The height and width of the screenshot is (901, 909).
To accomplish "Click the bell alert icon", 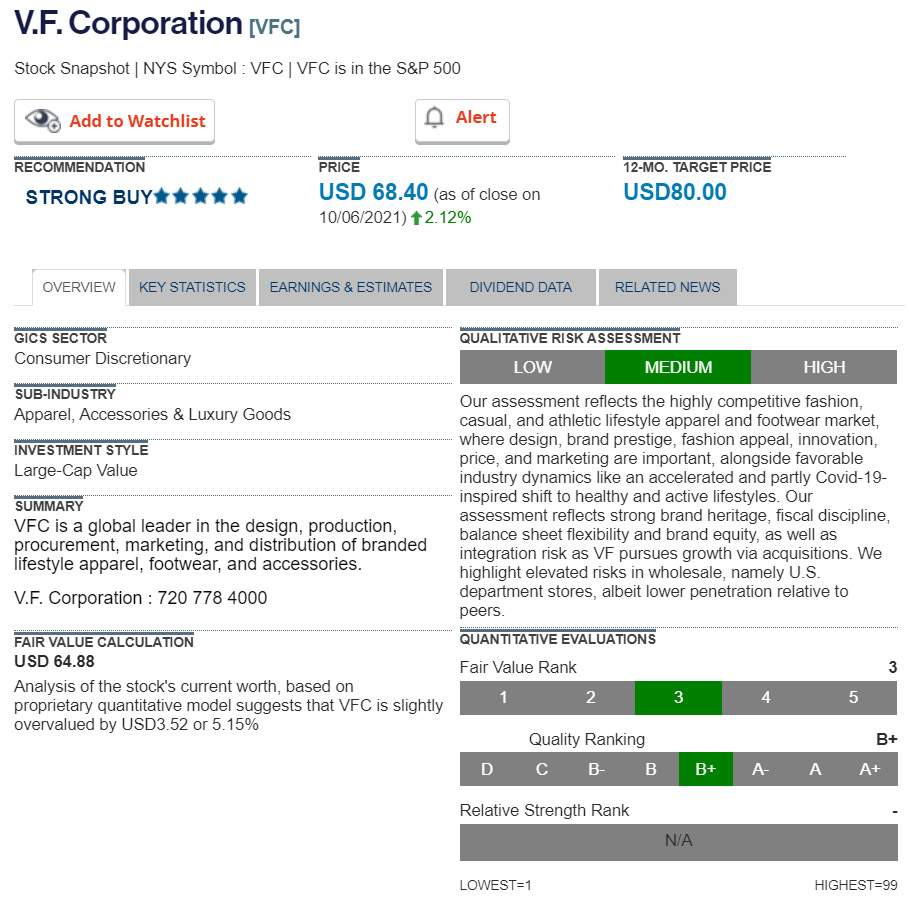I will (434, 118).
